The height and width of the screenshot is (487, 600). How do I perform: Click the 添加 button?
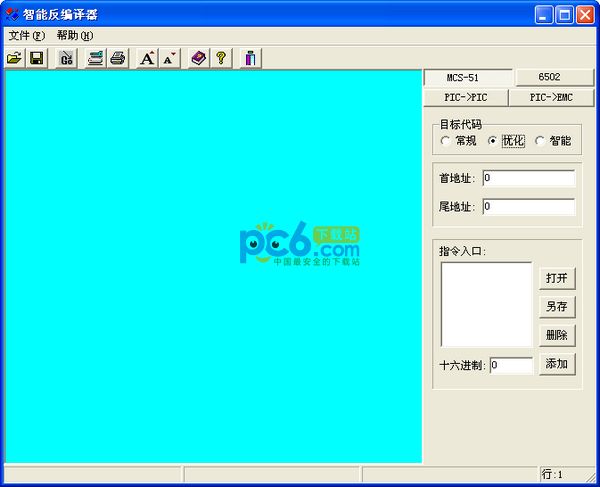click(x=557, y=364)
